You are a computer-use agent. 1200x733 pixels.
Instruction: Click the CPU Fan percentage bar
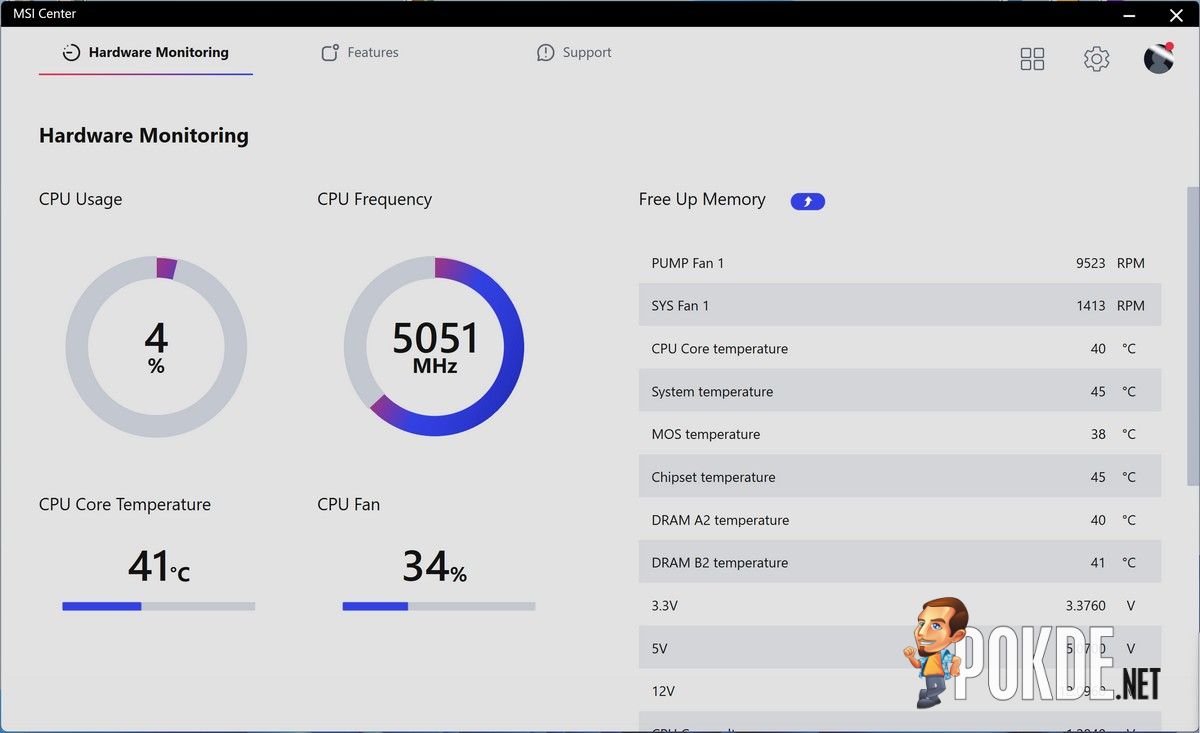[439, 606]
